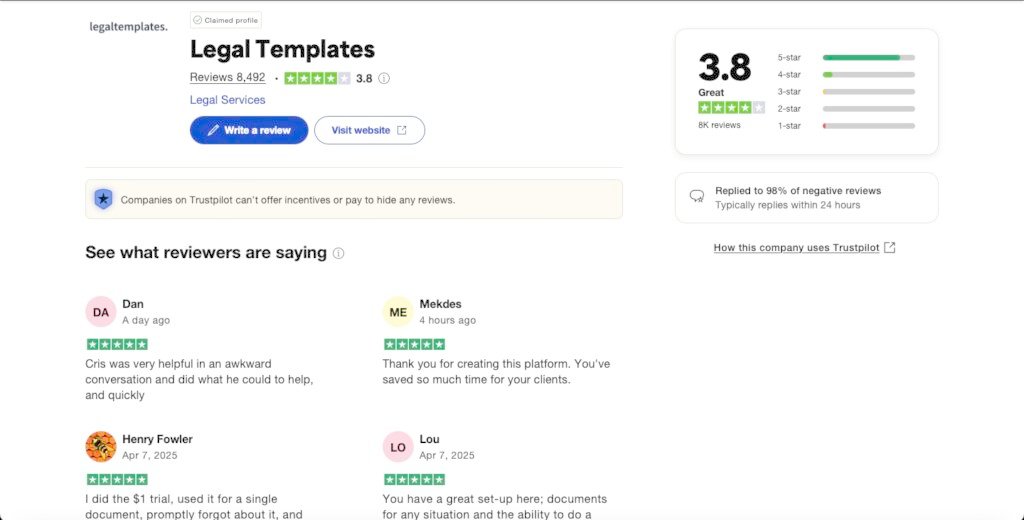The height and width of the screenshot is (520, 1024).
Task: Open Visit website external link button
Action: pyautogui.click(x=369, y=130)
